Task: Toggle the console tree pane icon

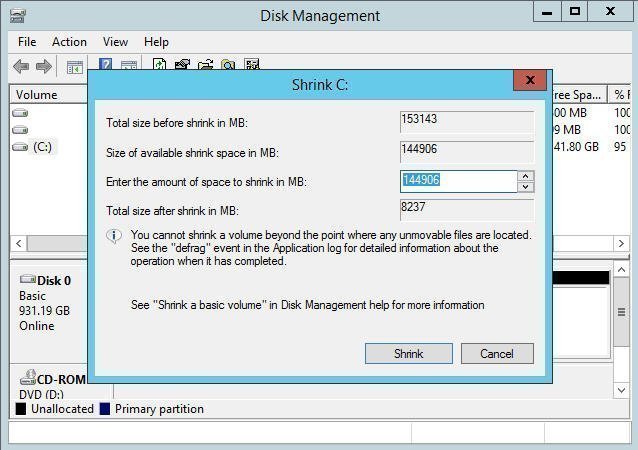Action: tap(73, 66)
